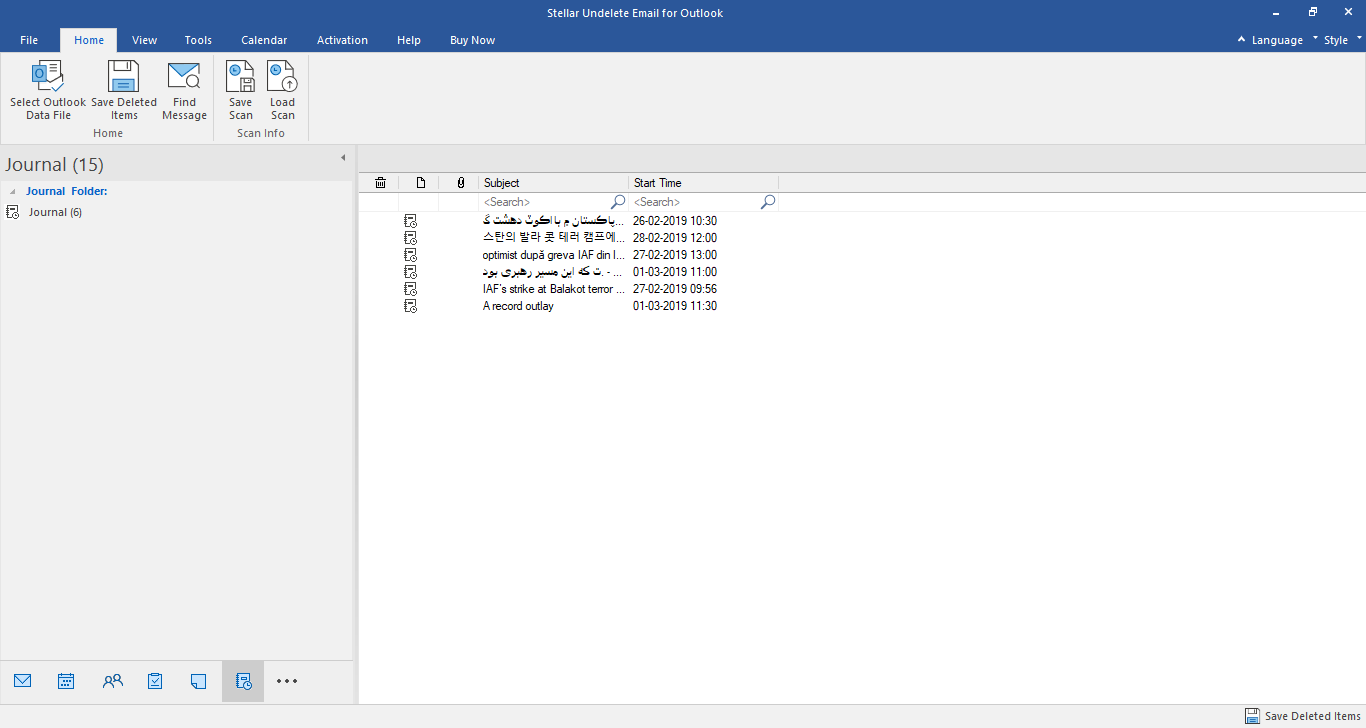Switch to Mail view in bottom navigation
Screen dimensions: 1366x728
[23, 681]
